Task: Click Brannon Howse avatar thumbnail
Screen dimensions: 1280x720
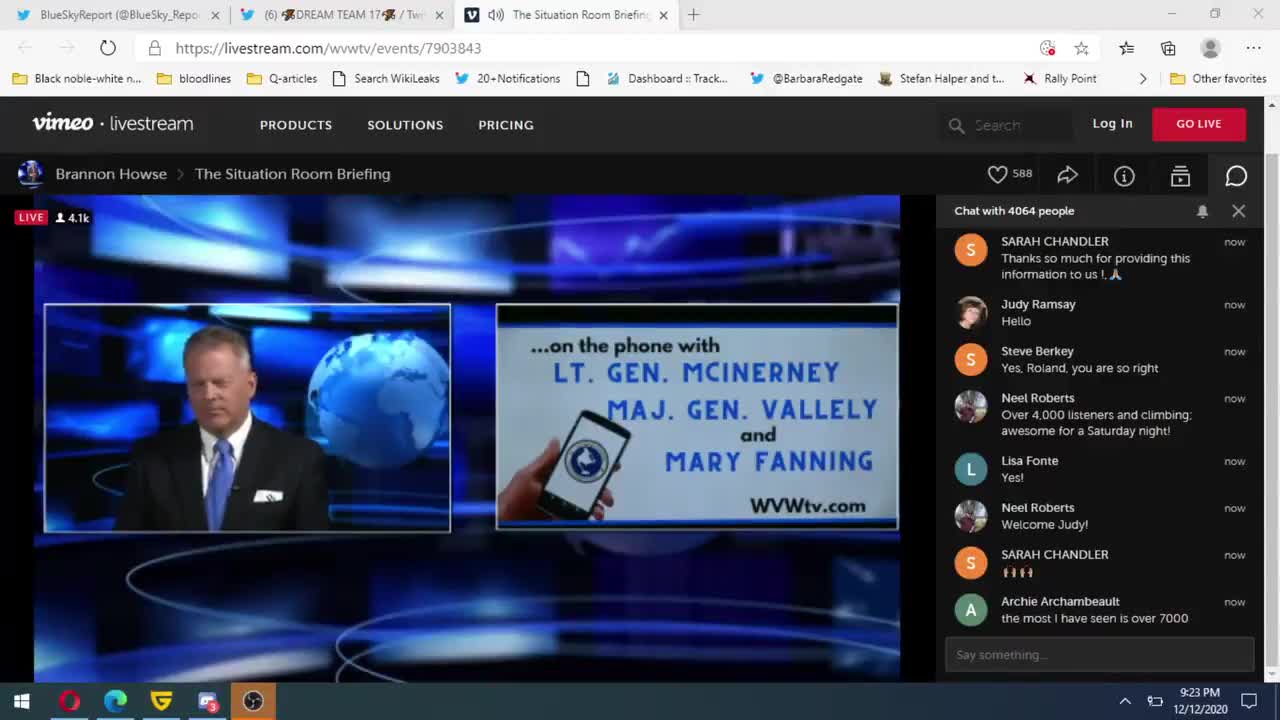Action: click(30, 174)
